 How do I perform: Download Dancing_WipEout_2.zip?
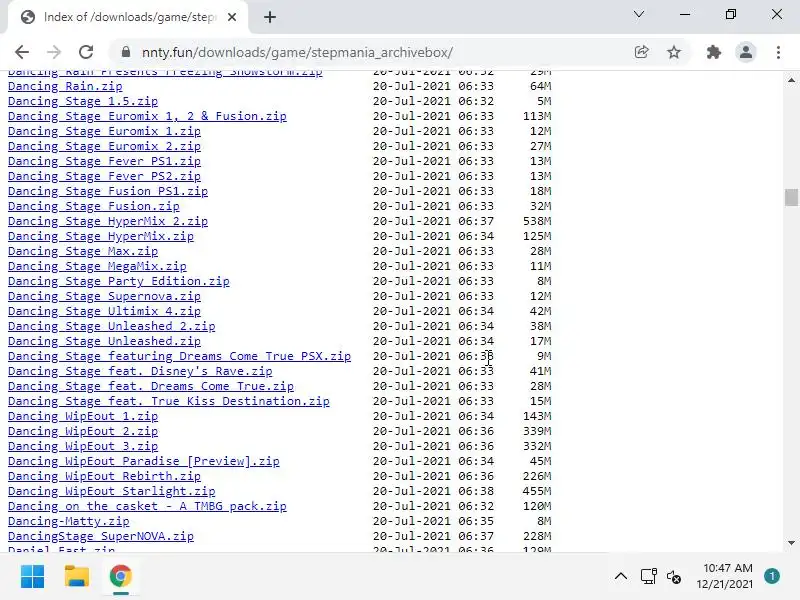(x=83, y=431)
